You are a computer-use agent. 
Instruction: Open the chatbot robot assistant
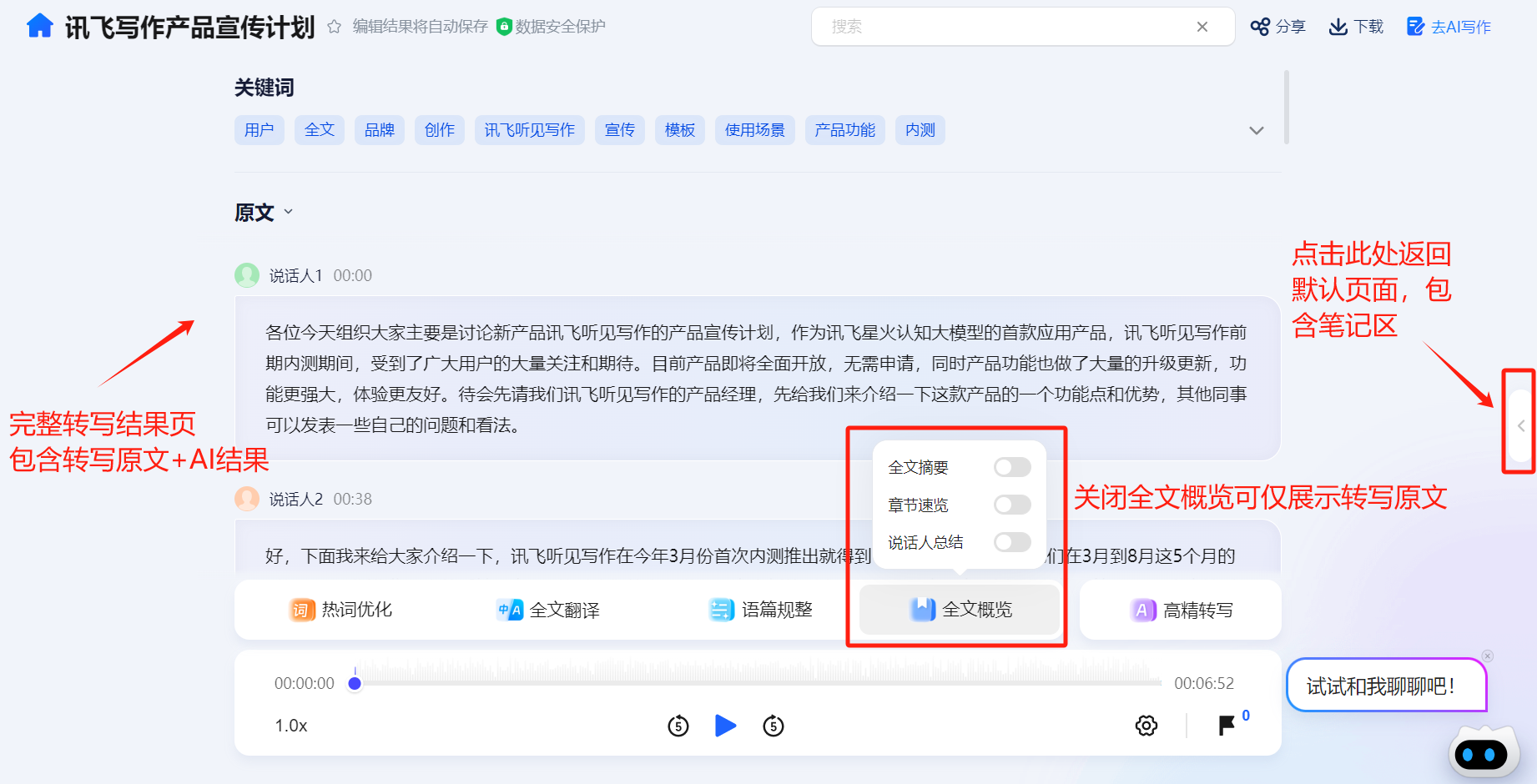point(1481,754)
